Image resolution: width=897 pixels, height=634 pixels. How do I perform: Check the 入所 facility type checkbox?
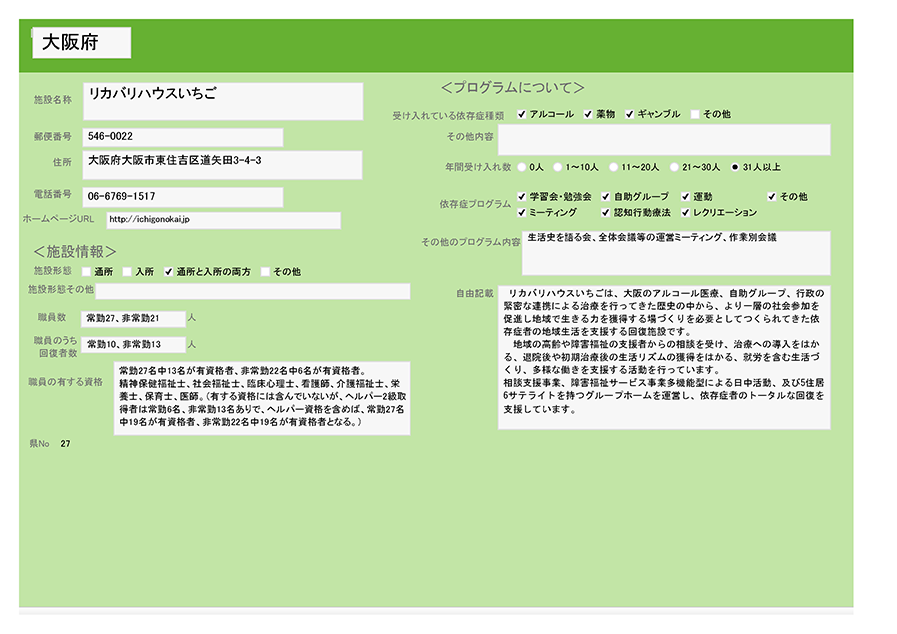coord(127,271)
